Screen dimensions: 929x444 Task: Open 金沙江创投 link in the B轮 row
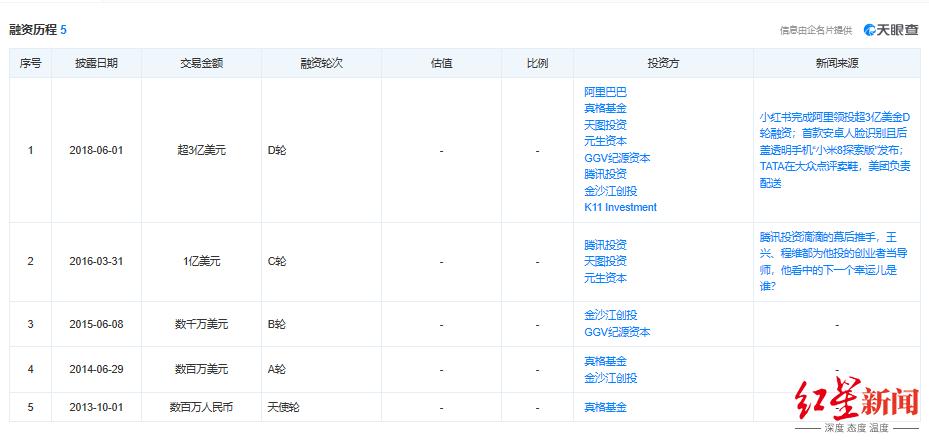pyautogui.click(x=610, y=315)
